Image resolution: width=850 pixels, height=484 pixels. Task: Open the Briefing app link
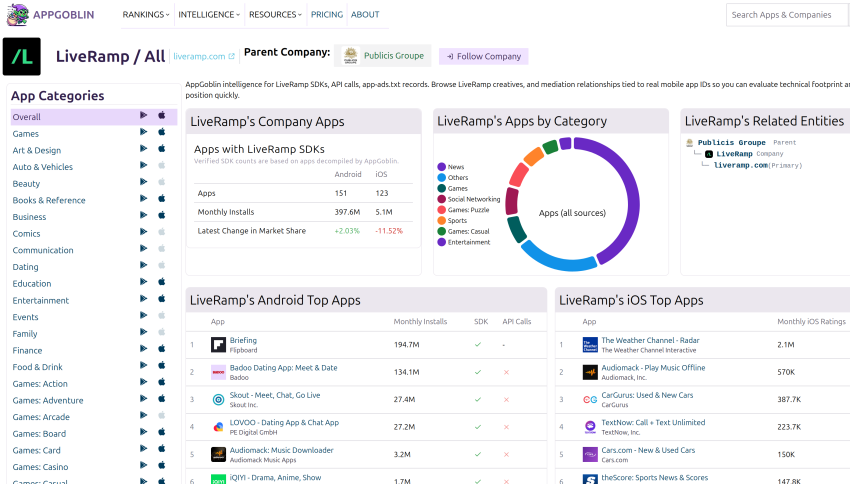(x=243, y=340)
